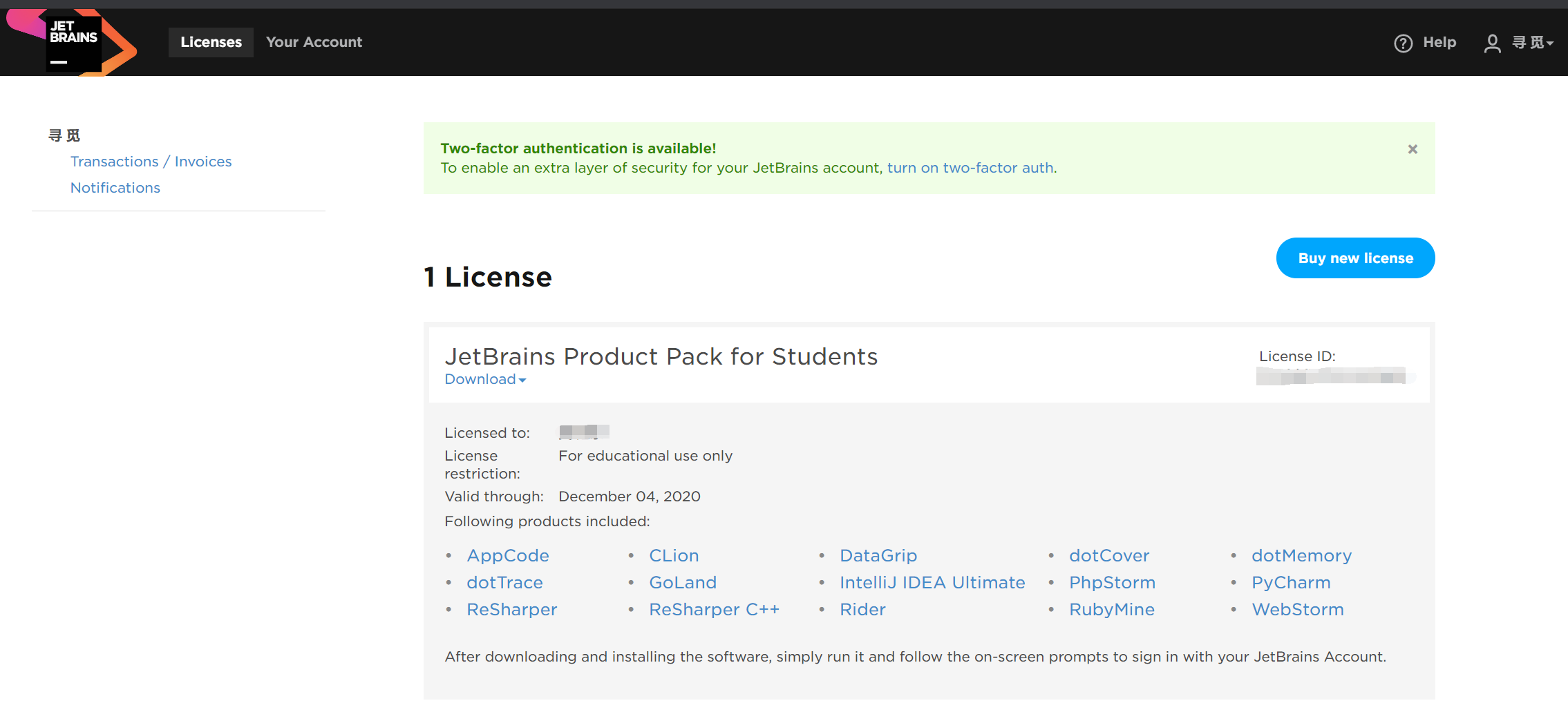Screen dimensions: 1568x703
Task: Open the RubyMine product link
Action: pyautogui.click(x=1112, y=610)
